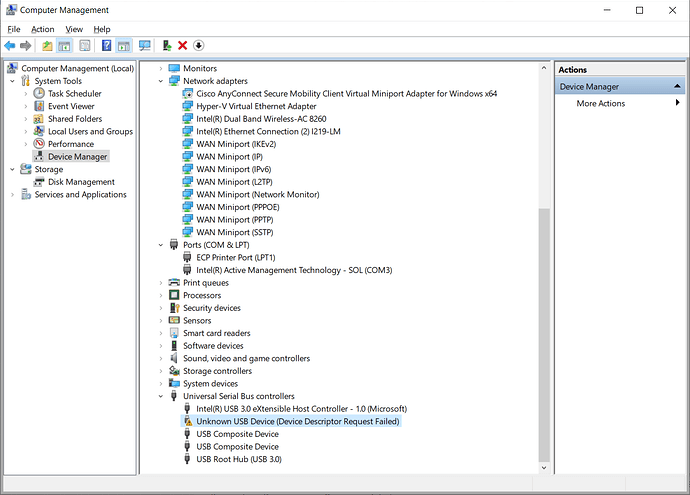Click the Disk Management icon
Viewport: 690px width, 495px height.
click(39, 182)
